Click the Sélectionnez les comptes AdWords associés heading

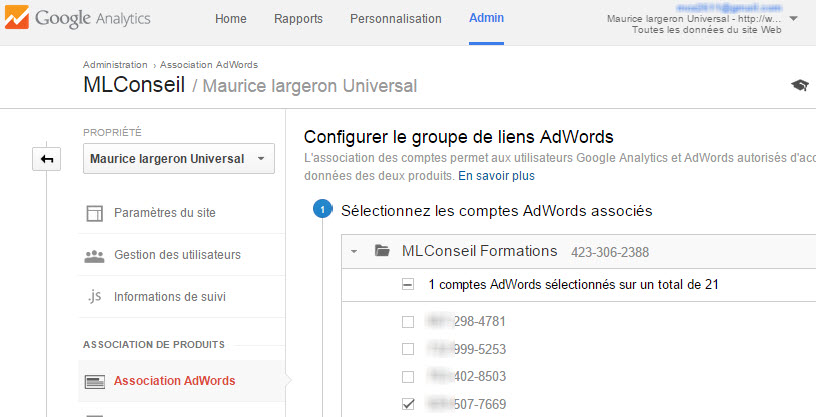click(x=496, y=211)
